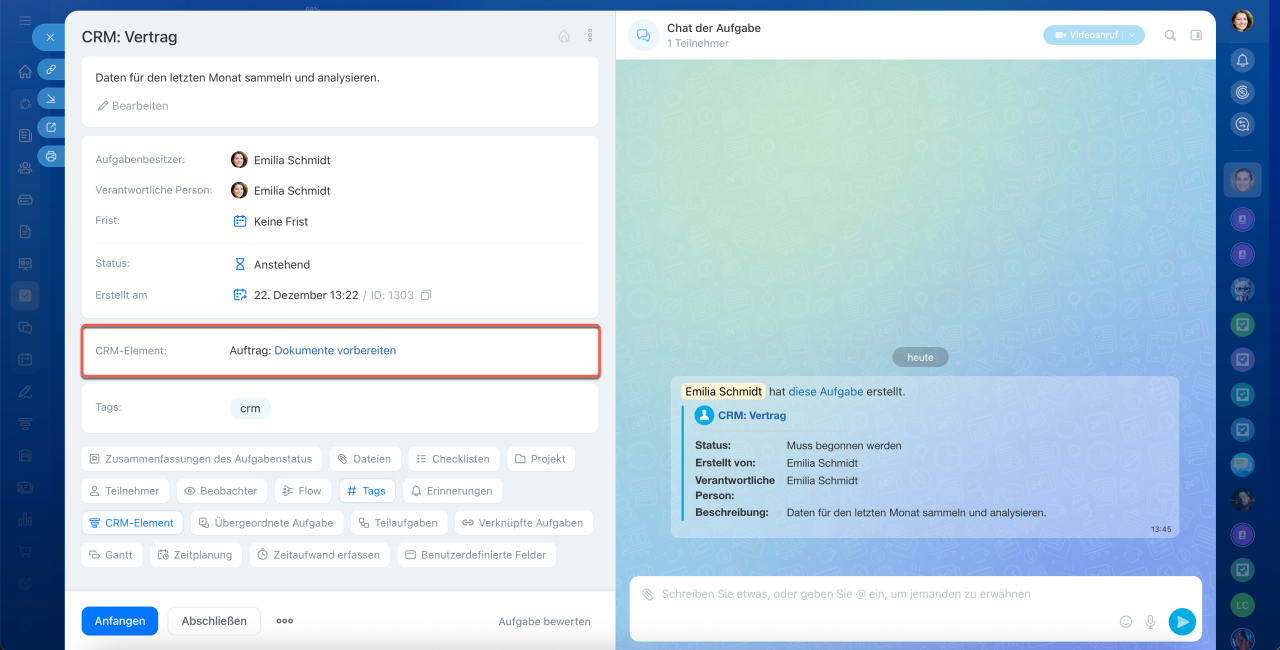This screenshot has height=650, width=1280.
Task: Close the task side panel
Action: (x=50, y=37)
